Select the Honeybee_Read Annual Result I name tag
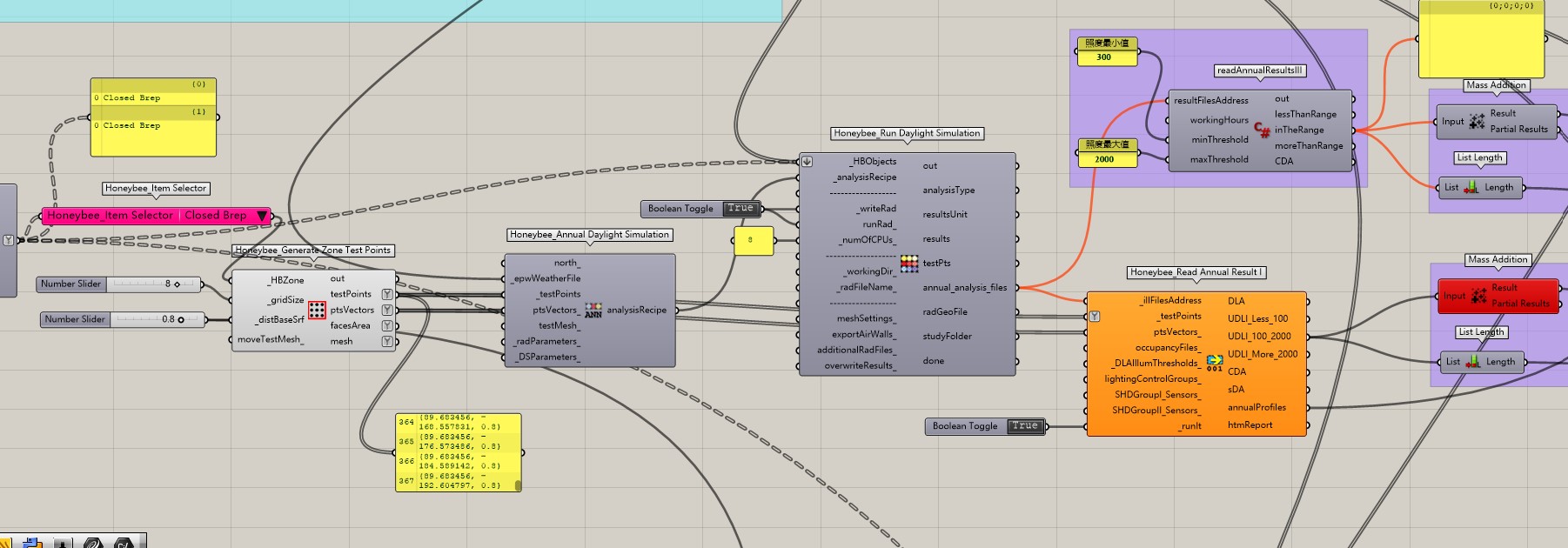 [1196, 272]
